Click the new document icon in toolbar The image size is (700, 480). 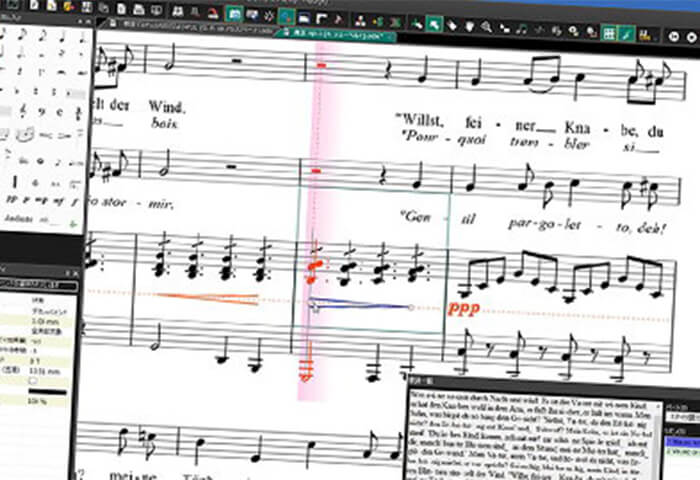(x=36, y=5)
